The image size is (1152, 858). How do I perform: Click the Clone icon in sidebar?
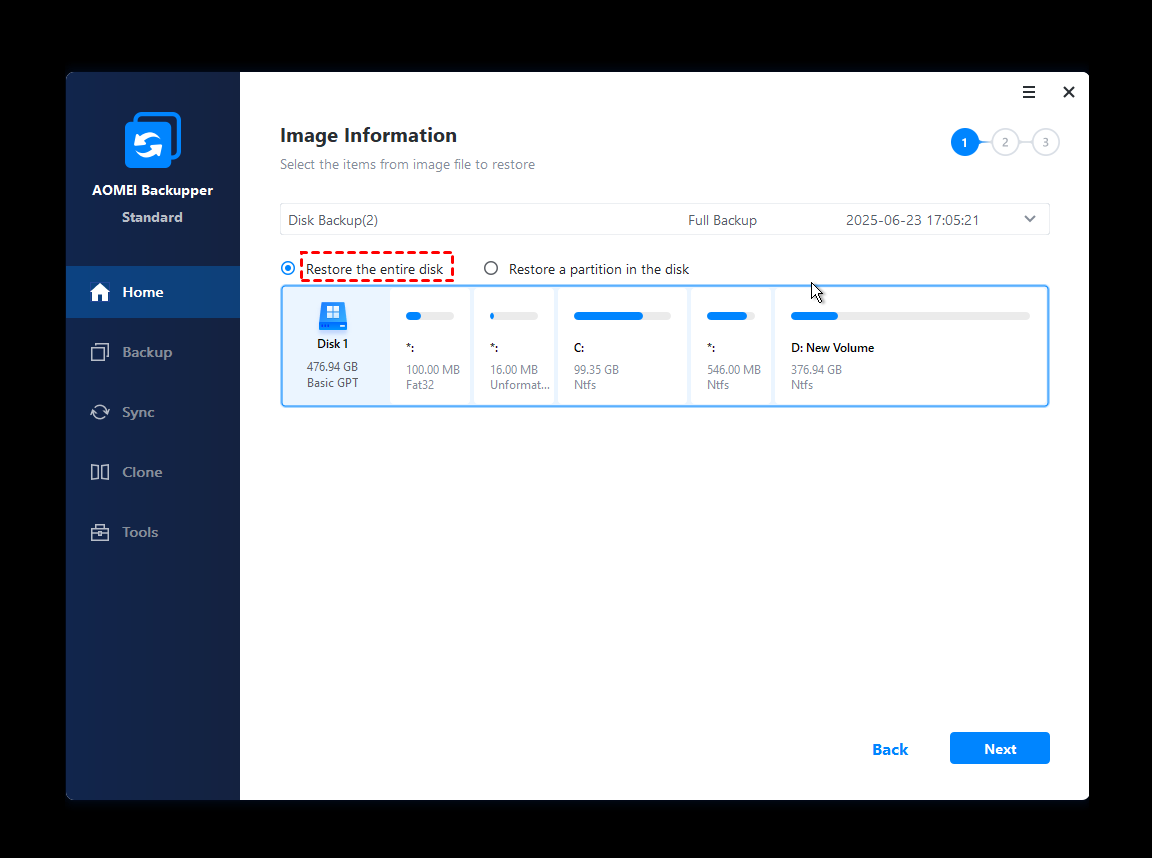click(100, 472)
